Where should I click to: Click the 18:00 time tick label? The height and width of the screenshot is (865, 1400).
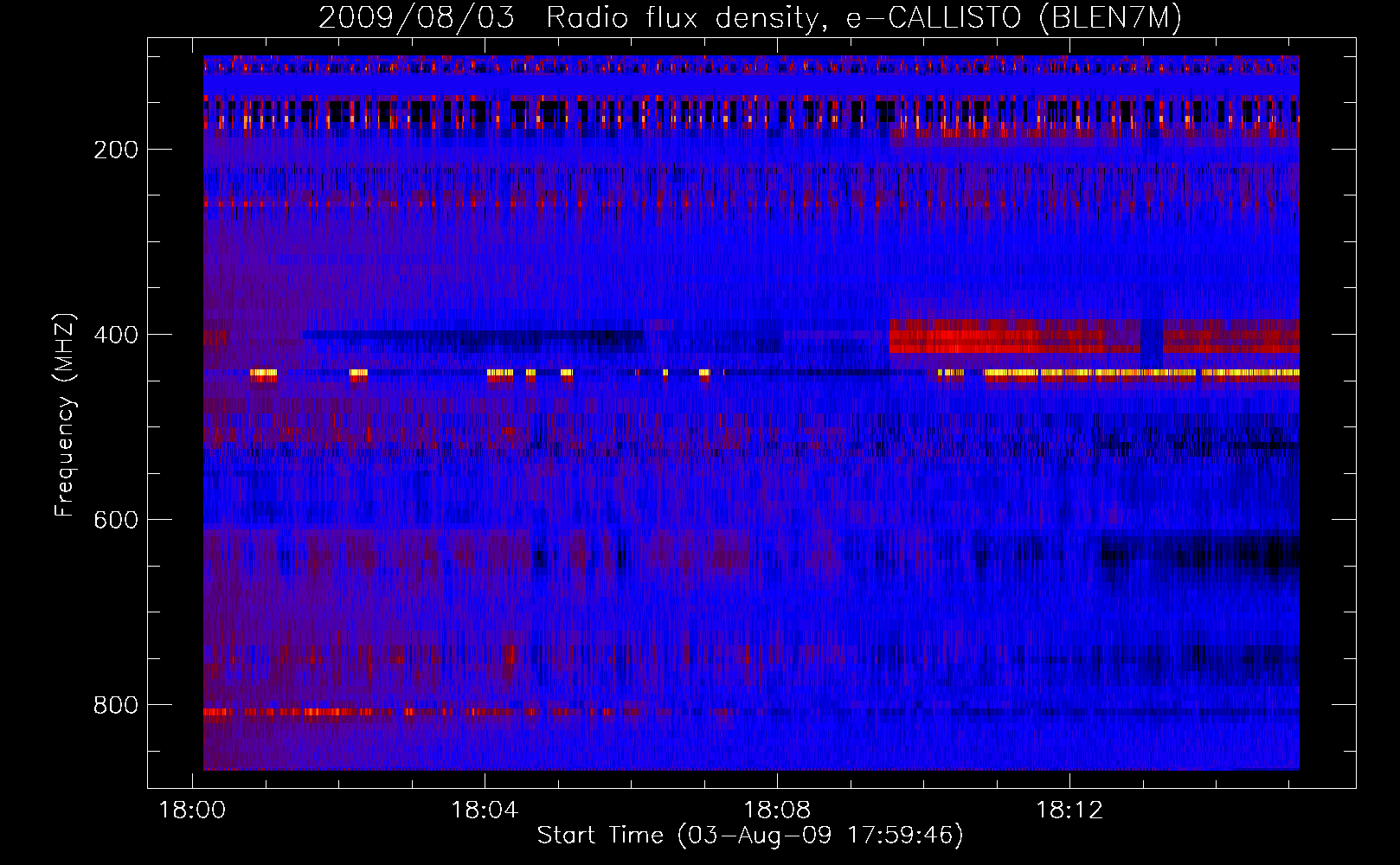[x=192, y=810]
